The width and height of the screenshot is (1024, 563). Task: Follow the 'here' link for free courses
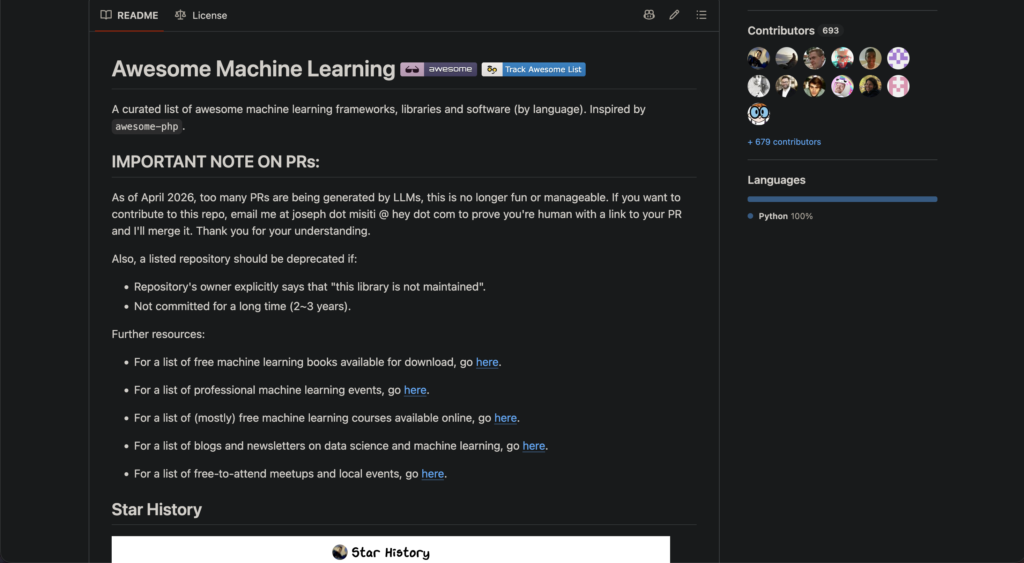[505, 418]
